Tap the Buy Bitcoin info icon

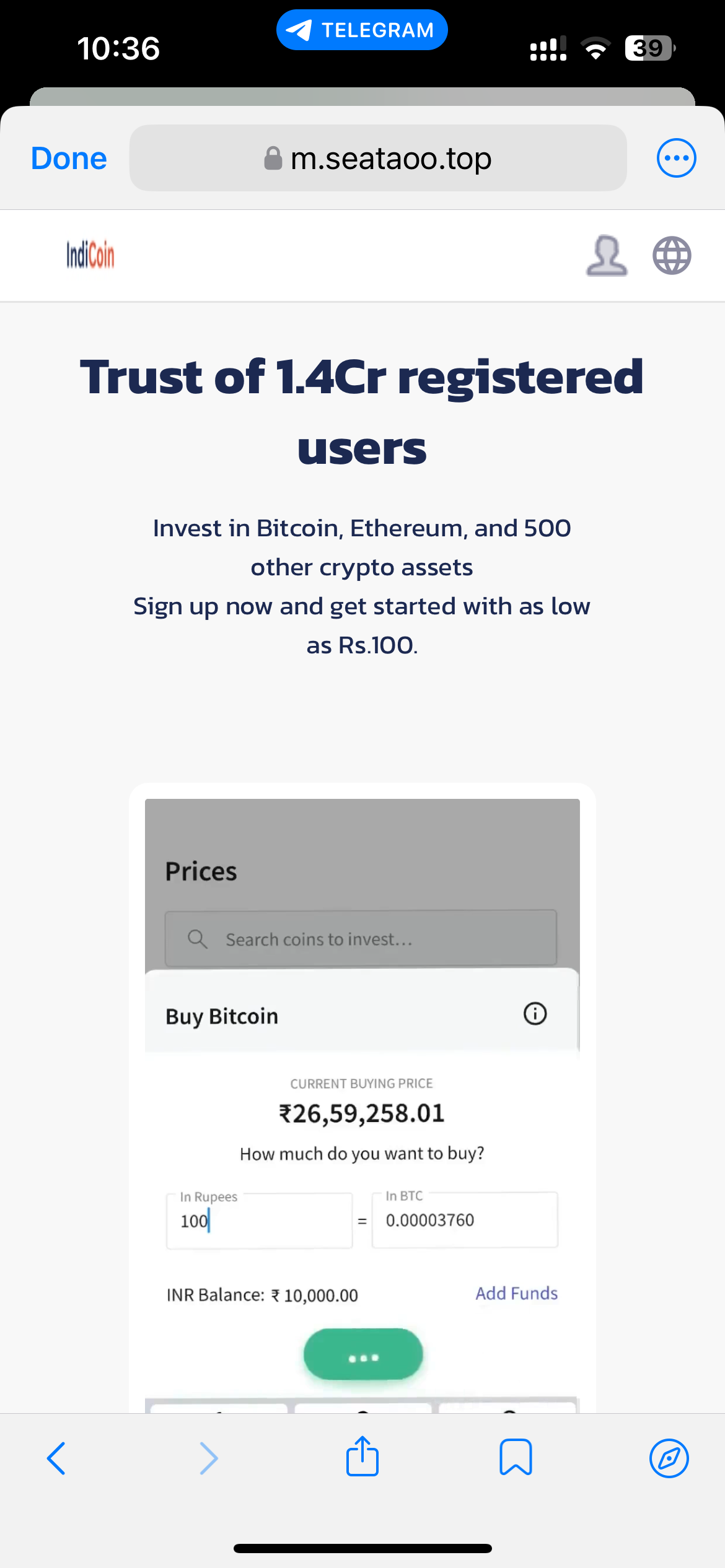pos(535,1014)
